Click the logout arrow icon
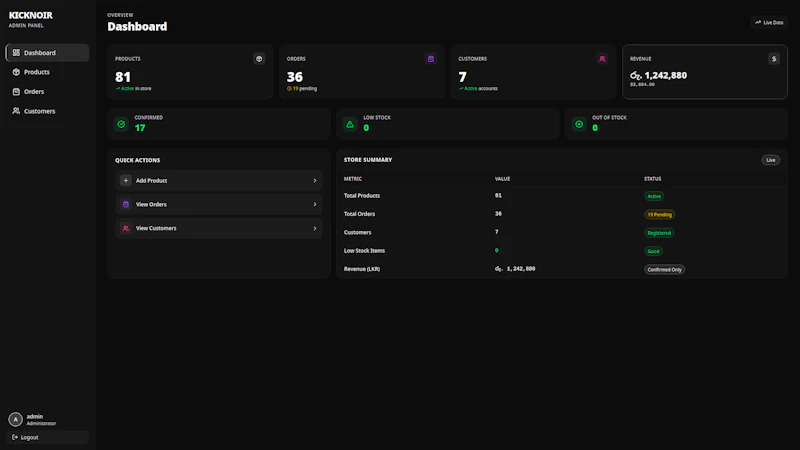The width and height of the screenshot is (800, 450). [15, 437]
